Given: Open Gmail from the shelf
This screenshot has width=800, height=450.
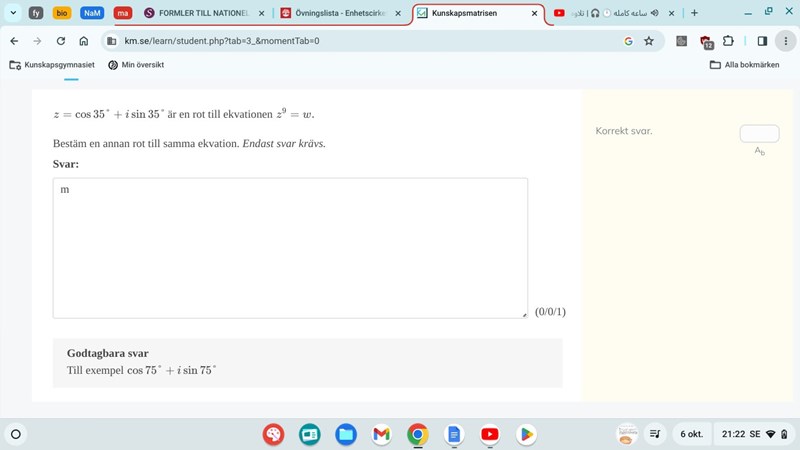Looking at the screenshot, I should tap(381, 434).
